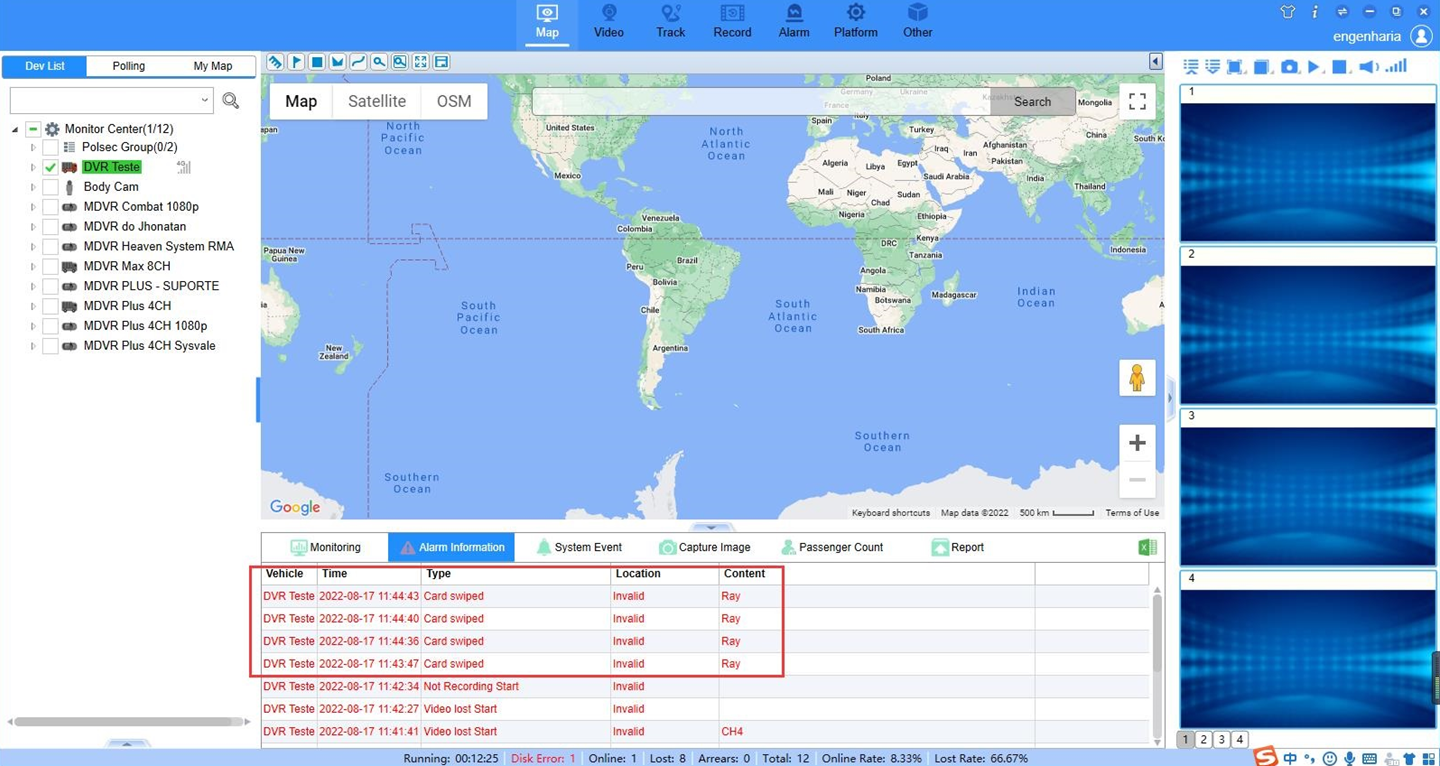Collapse the map panel with left arrow button
The width and height of the screenshot is (1440, 766).
(1155, 62)
